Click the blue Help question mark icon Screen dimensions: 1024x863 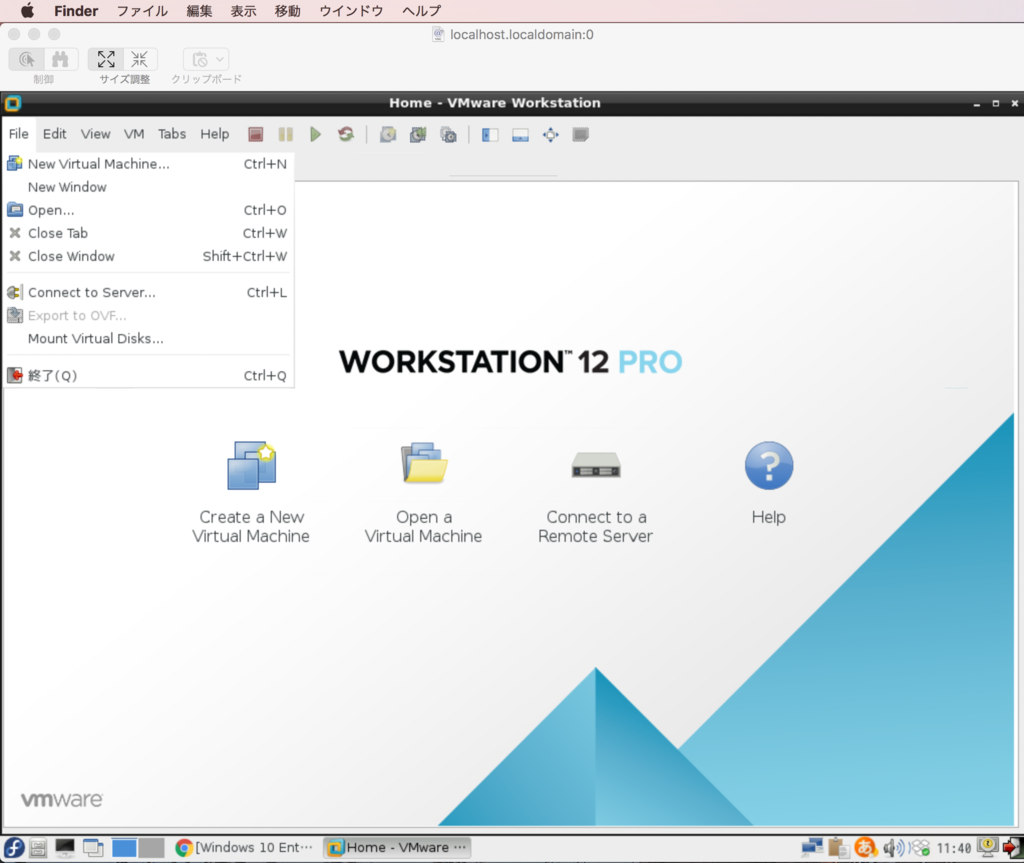[x=769, y=466]
